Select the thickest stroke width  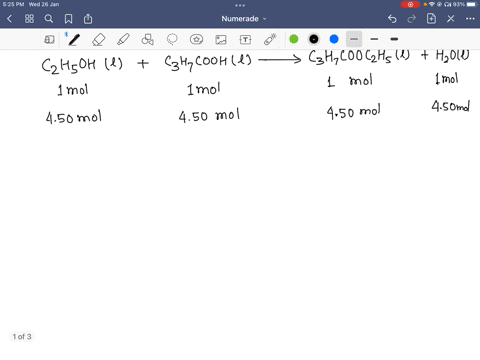tap(394, 39)
